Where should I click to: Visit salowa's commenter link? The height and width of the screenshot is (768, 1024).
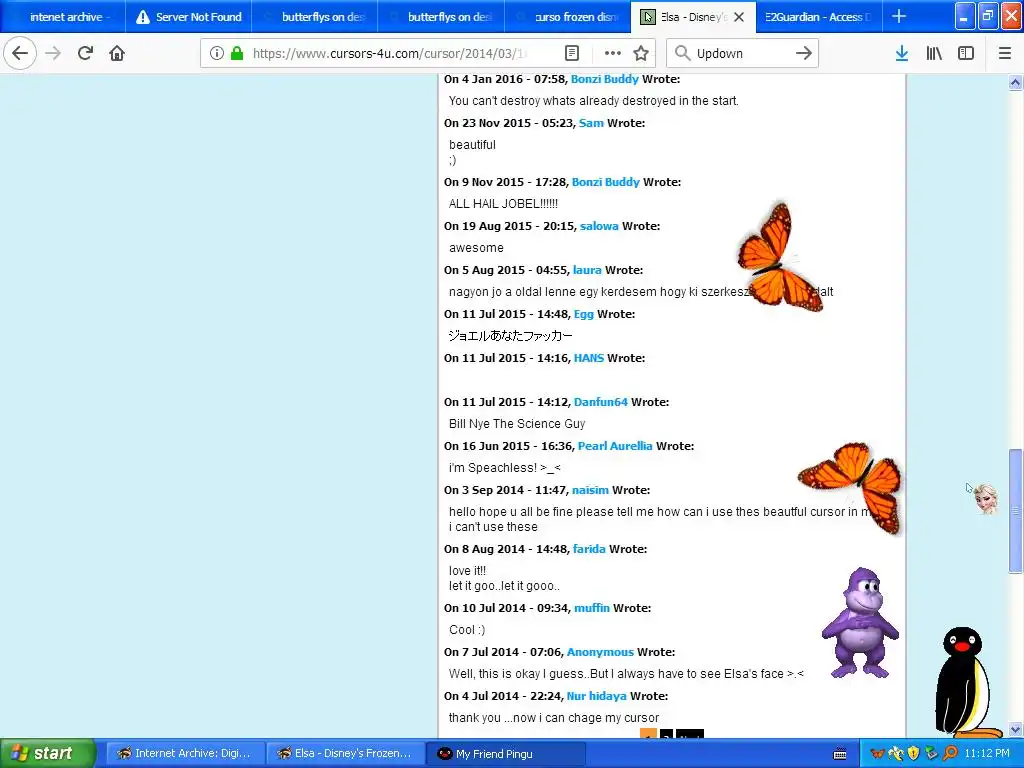[x=599, y=226]
